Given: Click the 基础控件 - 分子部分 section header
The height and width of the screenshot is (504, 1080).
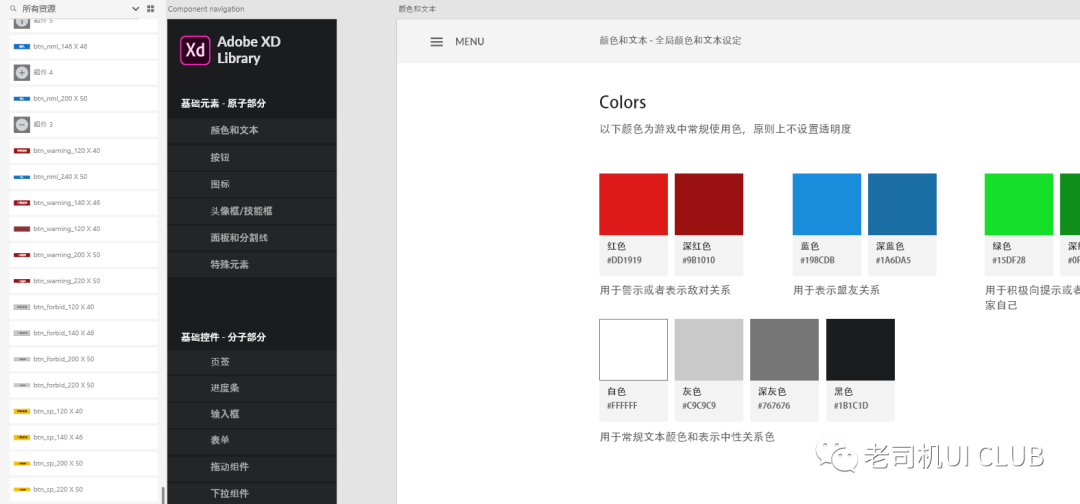Looking at the screenshot, I should (223, 337).
